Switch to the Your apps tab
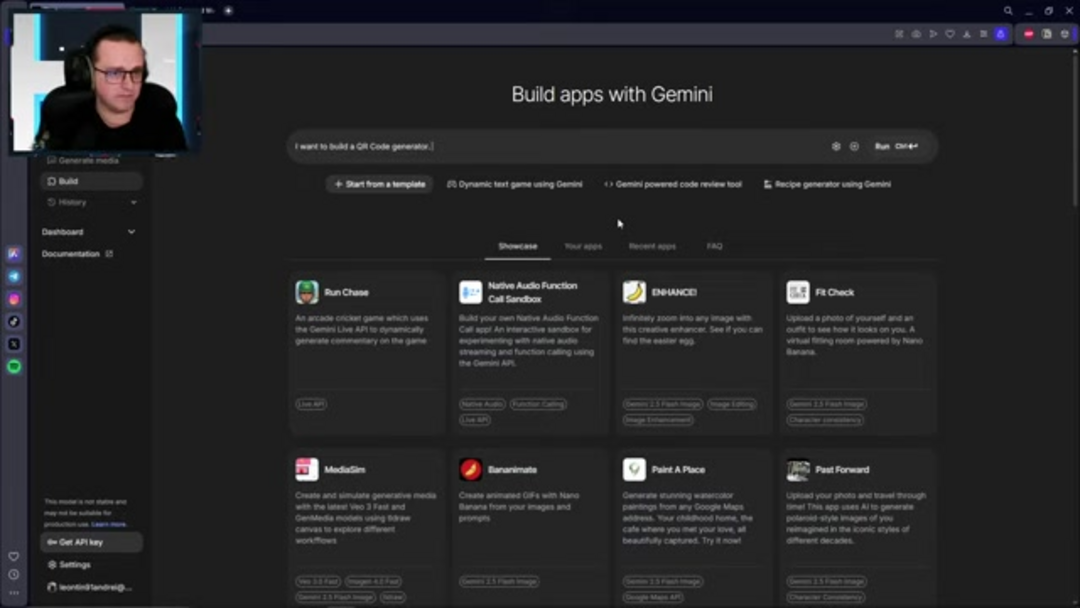 [583, 246]
